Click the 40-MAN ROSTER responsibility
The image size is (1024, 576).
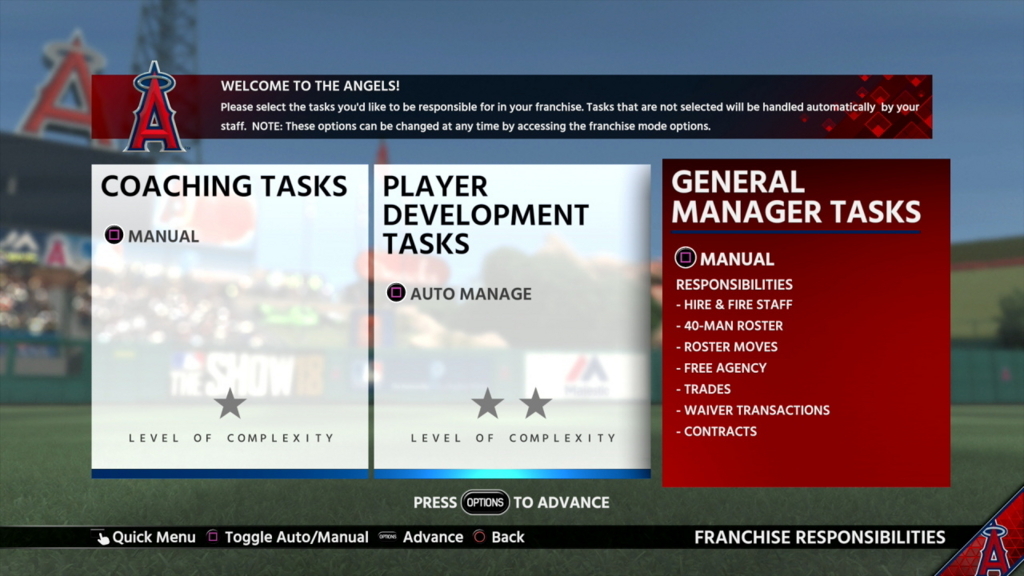[x=729, y=325]
